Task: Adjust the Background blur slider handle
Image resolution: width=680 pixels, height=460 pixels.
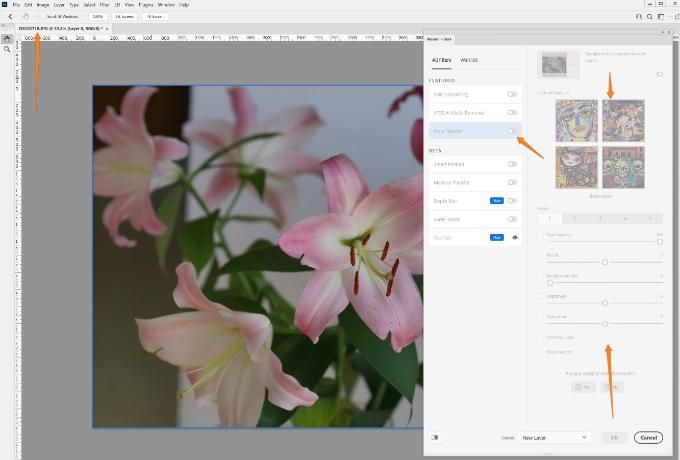Action: tap(550, 283)
